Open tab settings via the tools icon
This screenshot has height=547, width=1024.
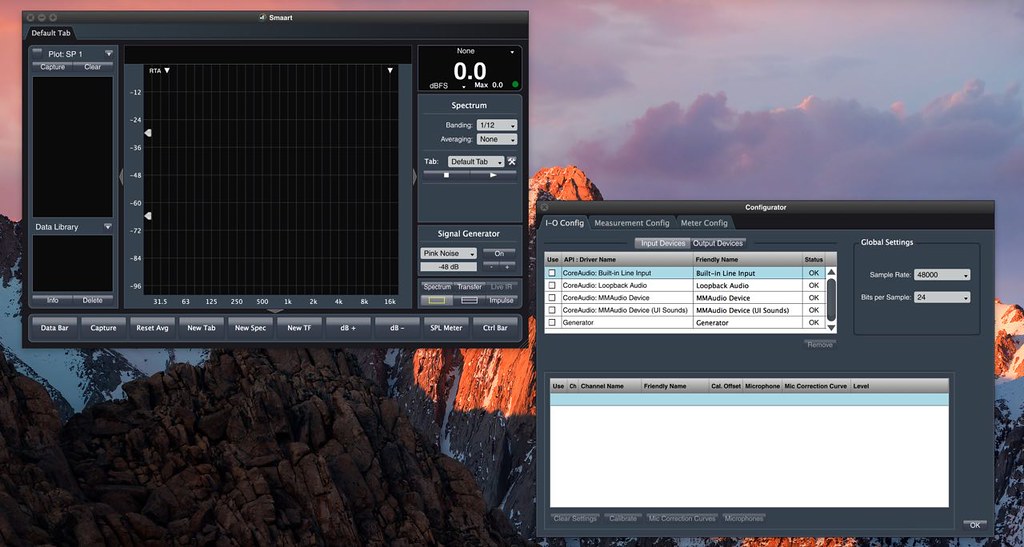[x=511, y=161]
